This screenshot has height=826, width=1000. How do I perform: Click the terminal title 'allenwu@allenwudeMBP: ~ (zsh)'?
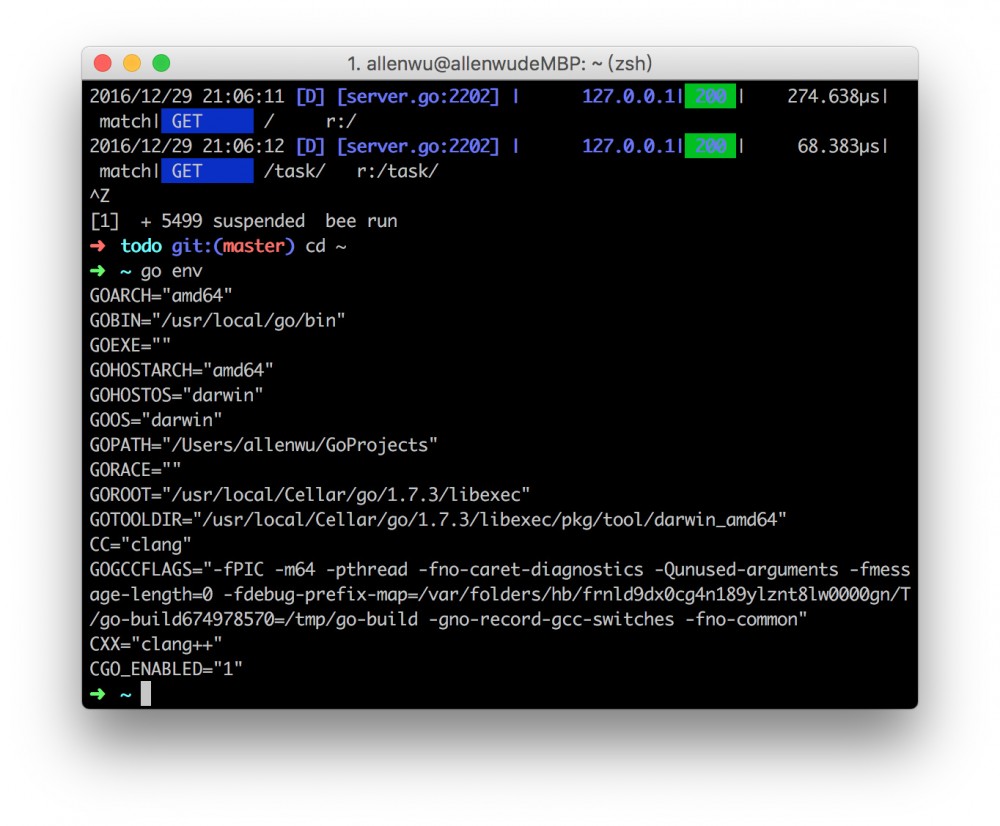(x=509, y=64)
